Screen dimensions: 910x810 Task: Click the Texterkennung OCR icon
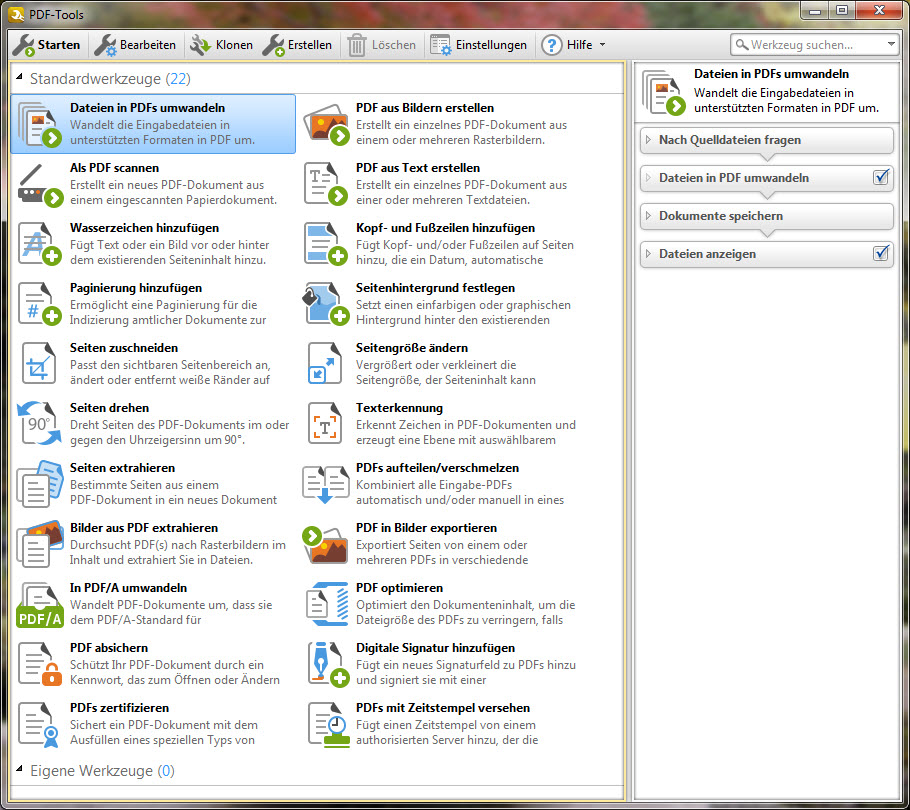[325, 424]
